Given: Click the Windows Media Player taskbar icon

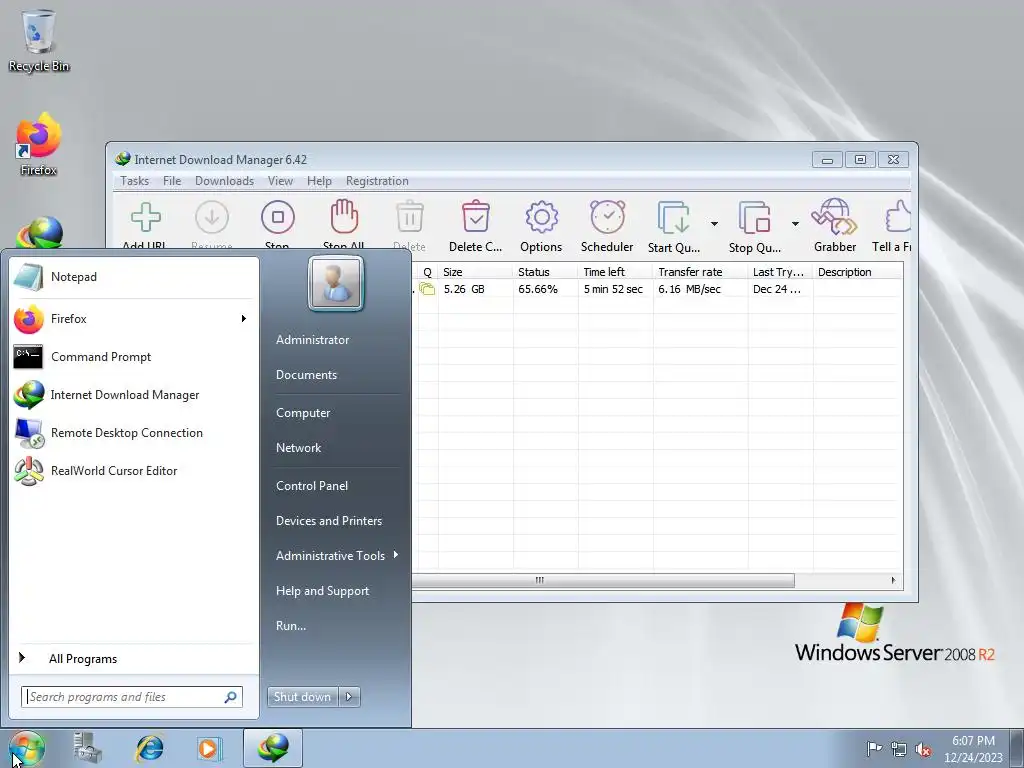Looking at the screenshot, I should pyautogui.click(x=210, y=748).
